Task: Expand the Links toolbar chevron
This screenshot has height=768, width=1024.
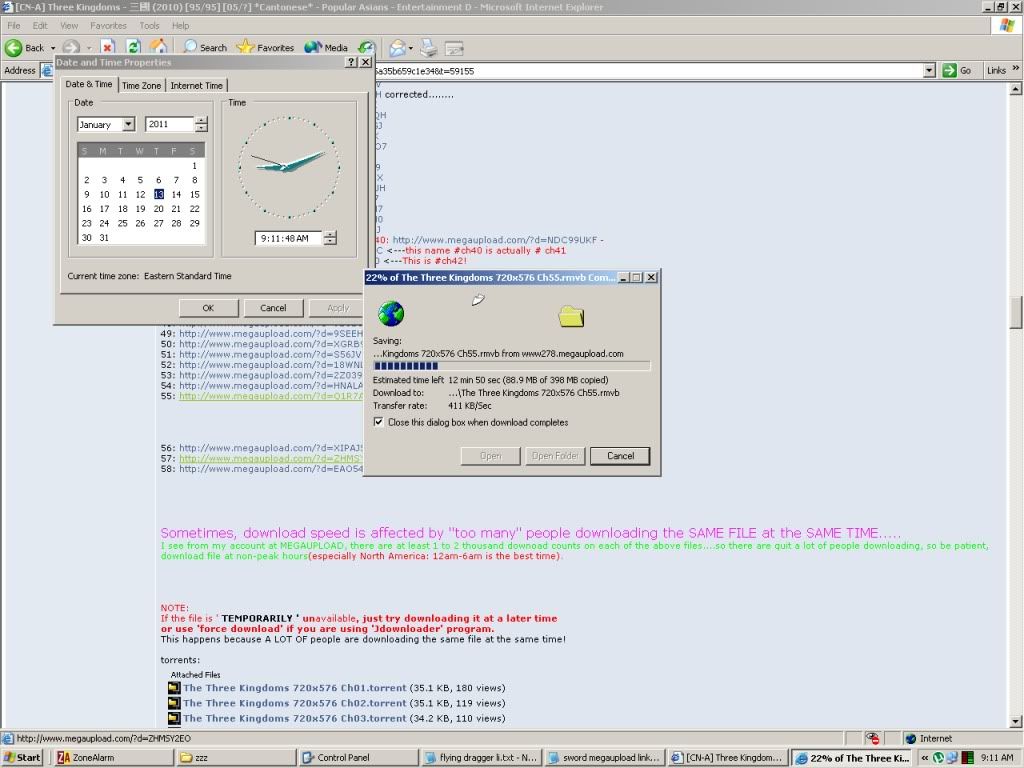Action: tap(1016, 68)
